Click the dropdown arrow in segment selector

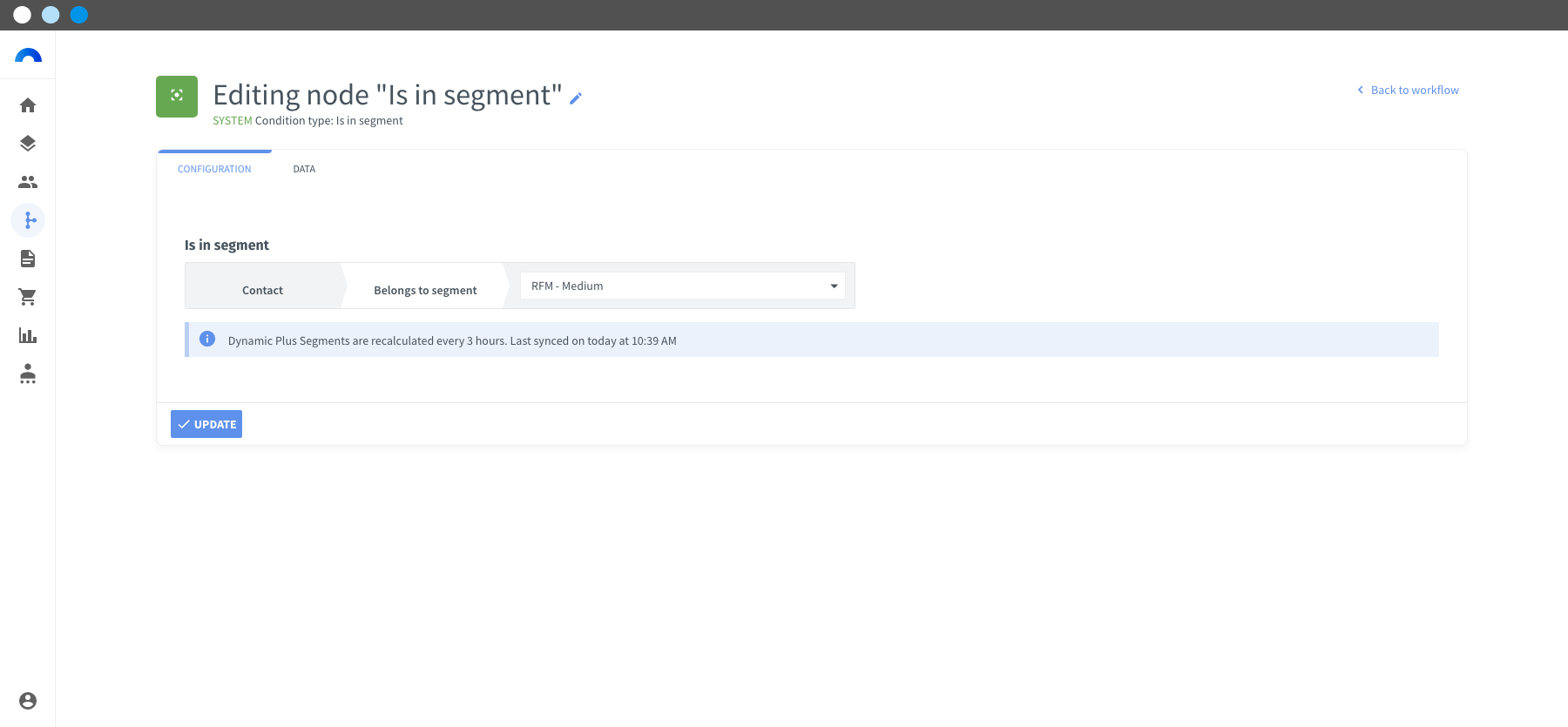tap(834, 286)
